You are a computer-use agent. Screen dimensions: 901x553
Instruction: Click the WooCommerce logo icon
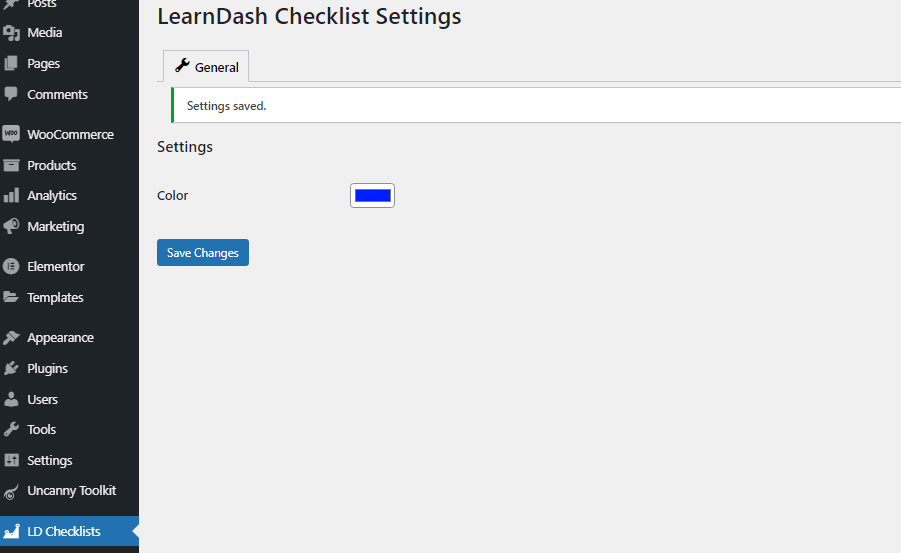click(11, 134)
